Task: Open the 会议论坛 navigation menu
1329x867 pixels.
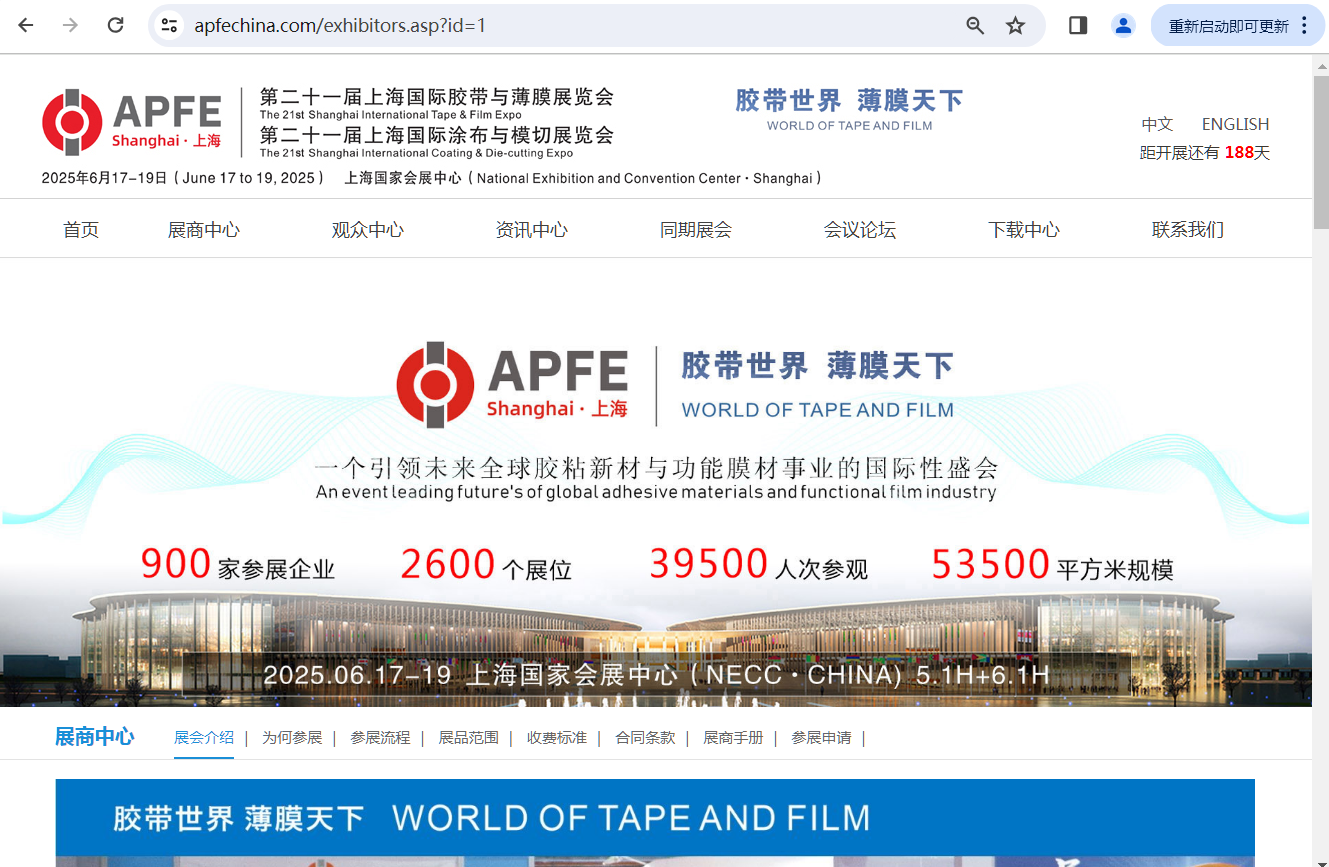Action: [x=860, y=230]
